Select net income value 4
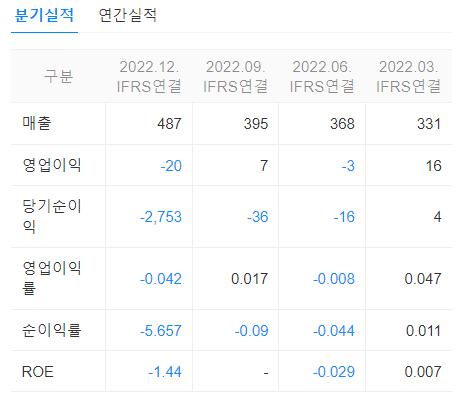 point(437,217)
